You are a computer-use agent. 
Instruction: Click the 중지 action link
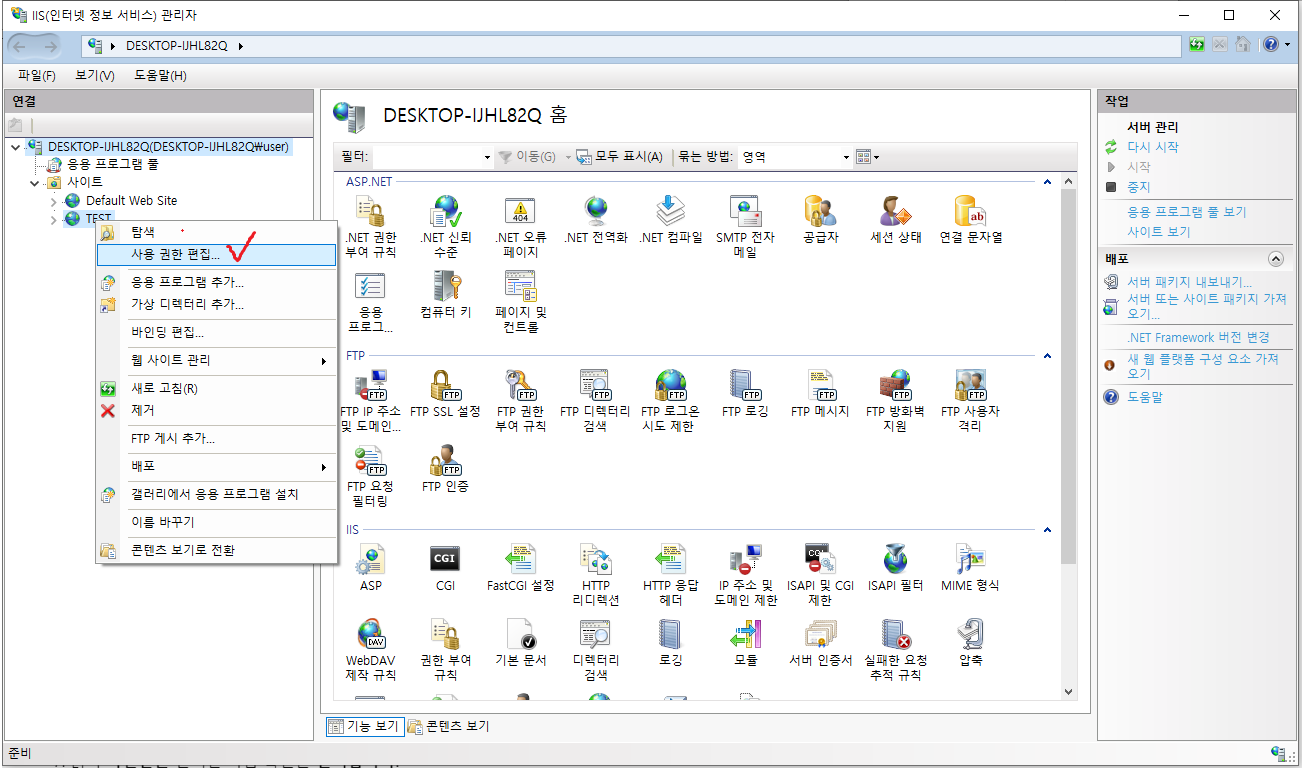pos(1139,187)
